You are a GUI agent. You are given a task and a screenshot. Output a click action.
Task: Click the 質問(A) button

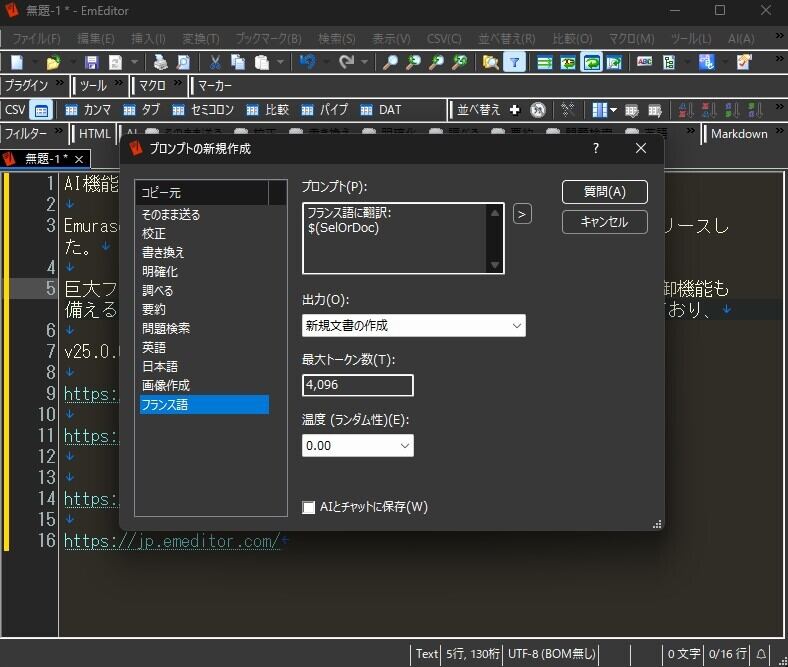[x=605, y=192]
